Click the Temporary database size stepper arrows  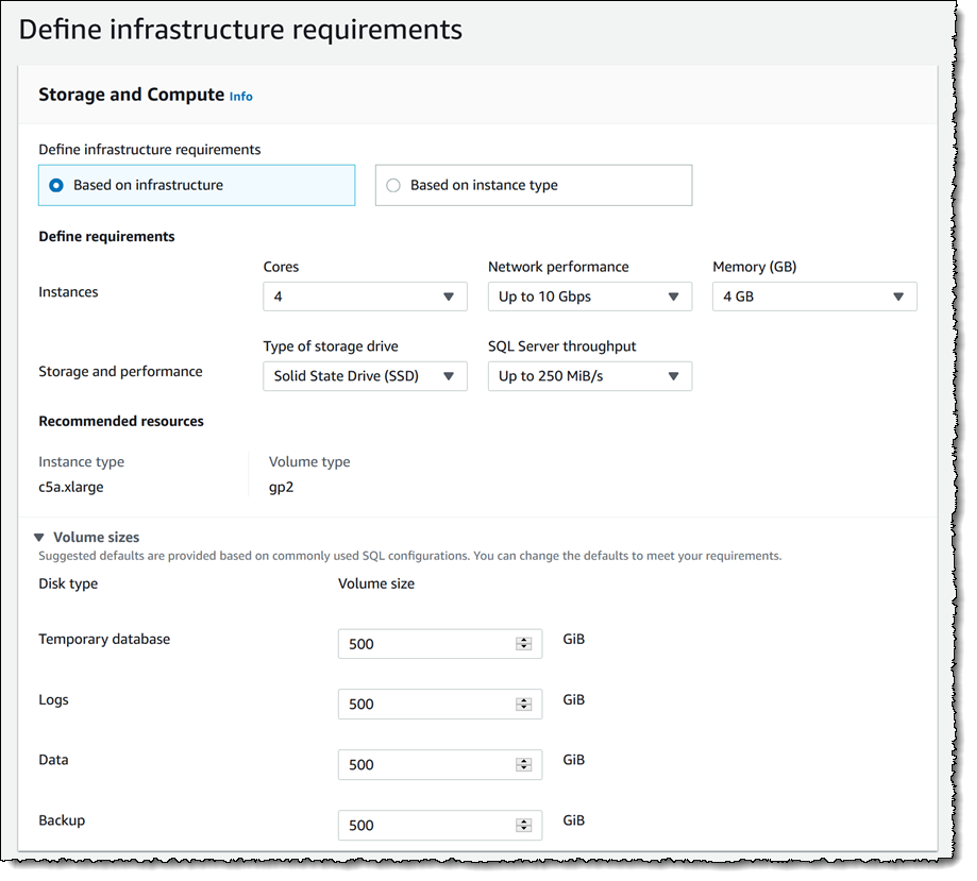pyautogui.click(x=523, y=644)
